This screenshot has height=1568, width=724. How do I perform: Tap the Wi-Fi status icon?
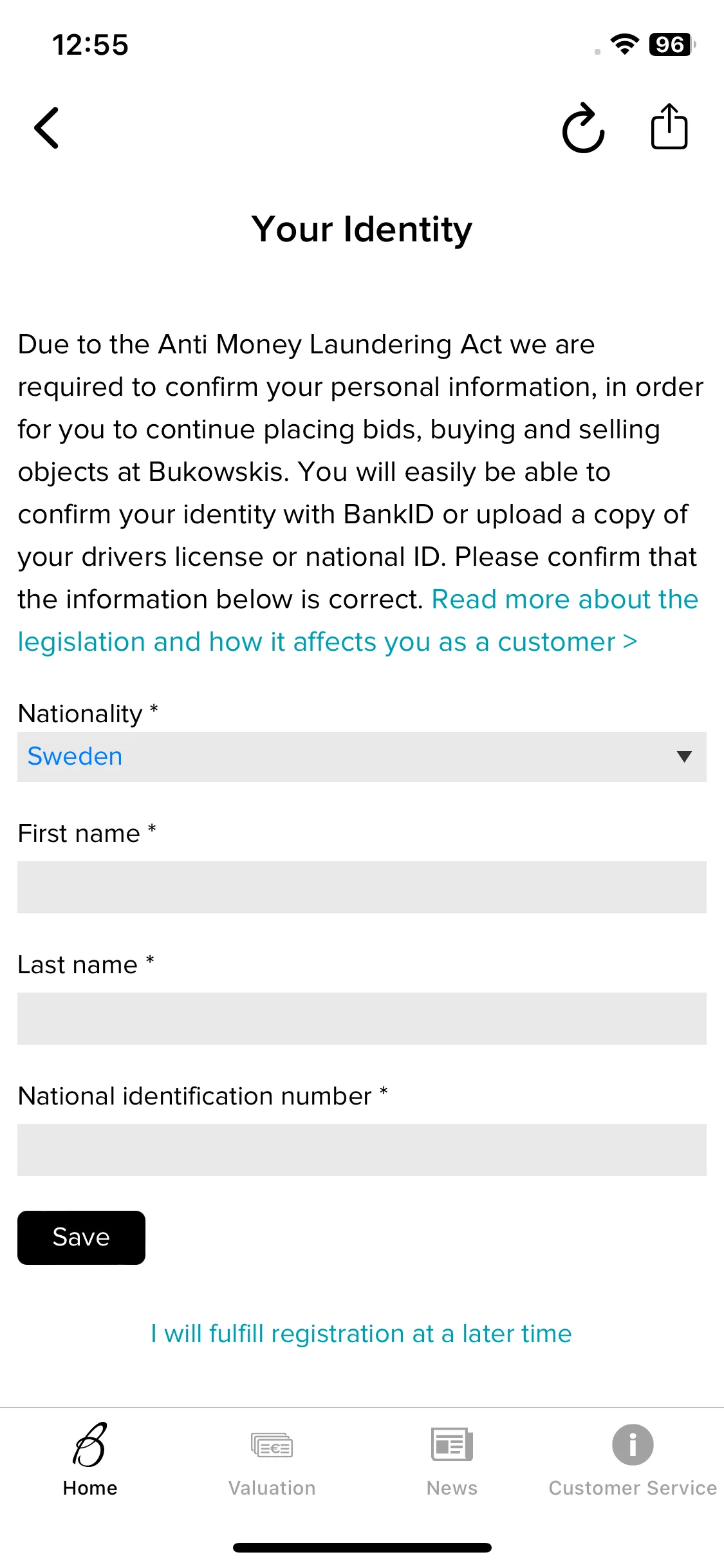pyautogui.click(x=624, y=44)
